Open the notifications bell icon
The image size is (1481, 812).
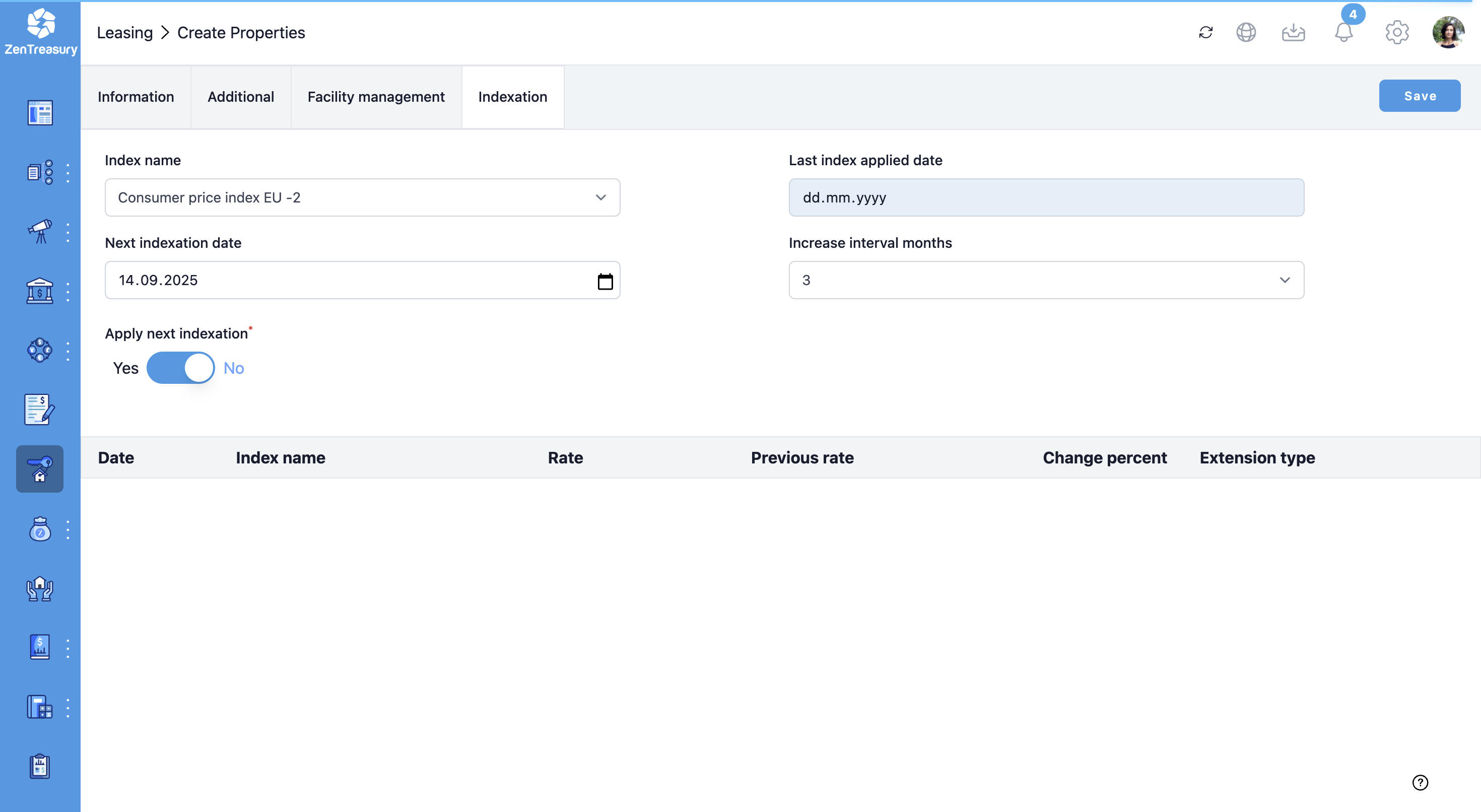pyautogui.click(x=1343, y=33)
